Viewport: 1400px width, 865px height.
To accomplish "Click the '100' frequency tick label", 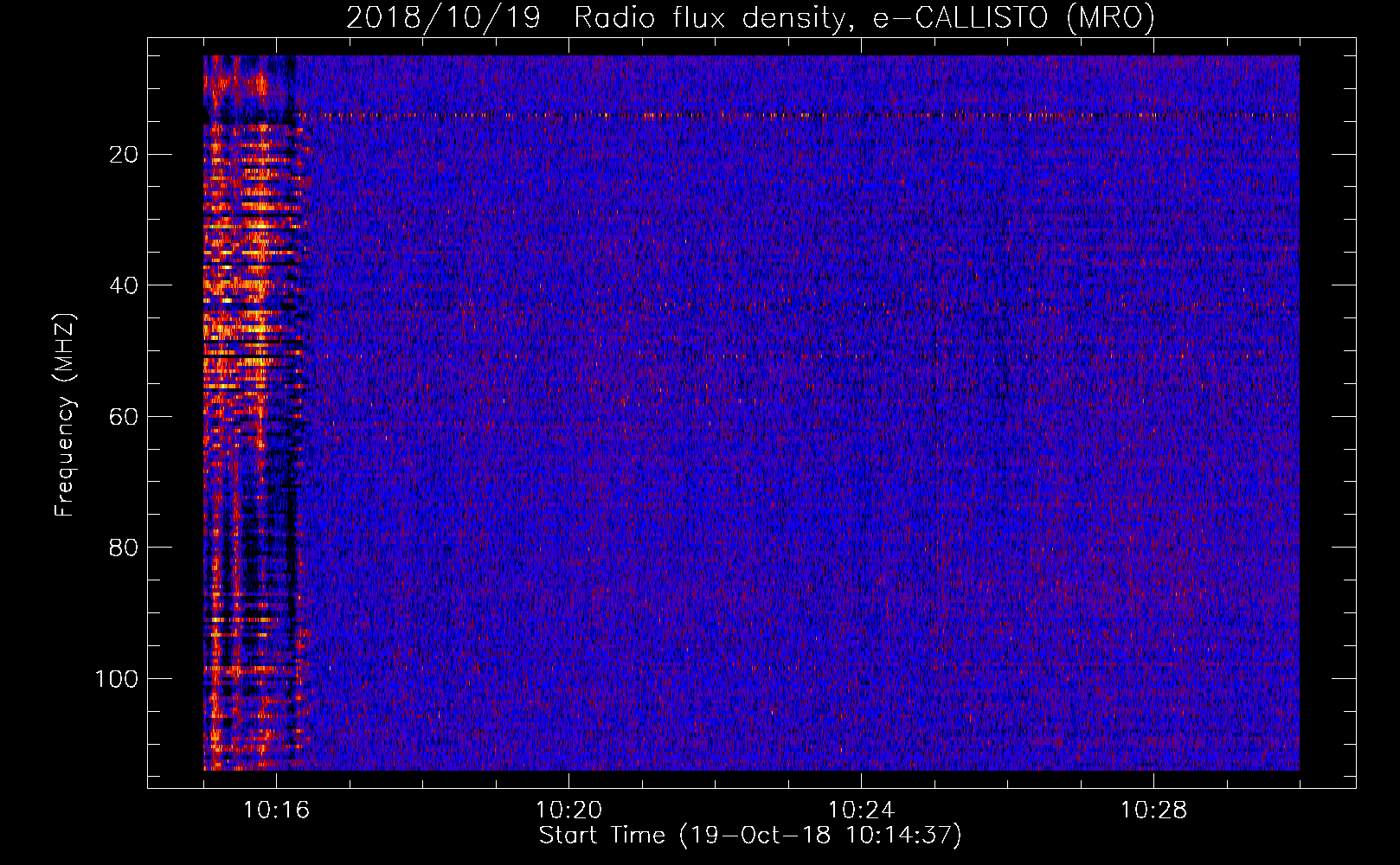I will 117,679.
